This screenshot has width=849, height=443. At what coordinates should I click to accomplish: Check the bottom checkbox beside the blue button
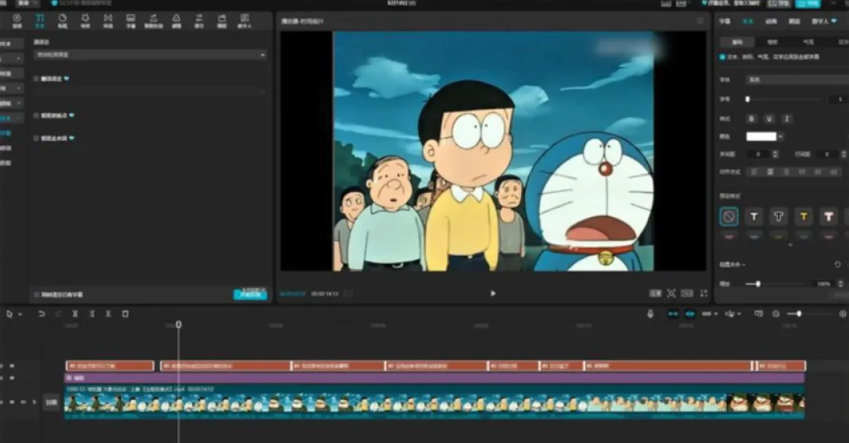coord(37,295)
